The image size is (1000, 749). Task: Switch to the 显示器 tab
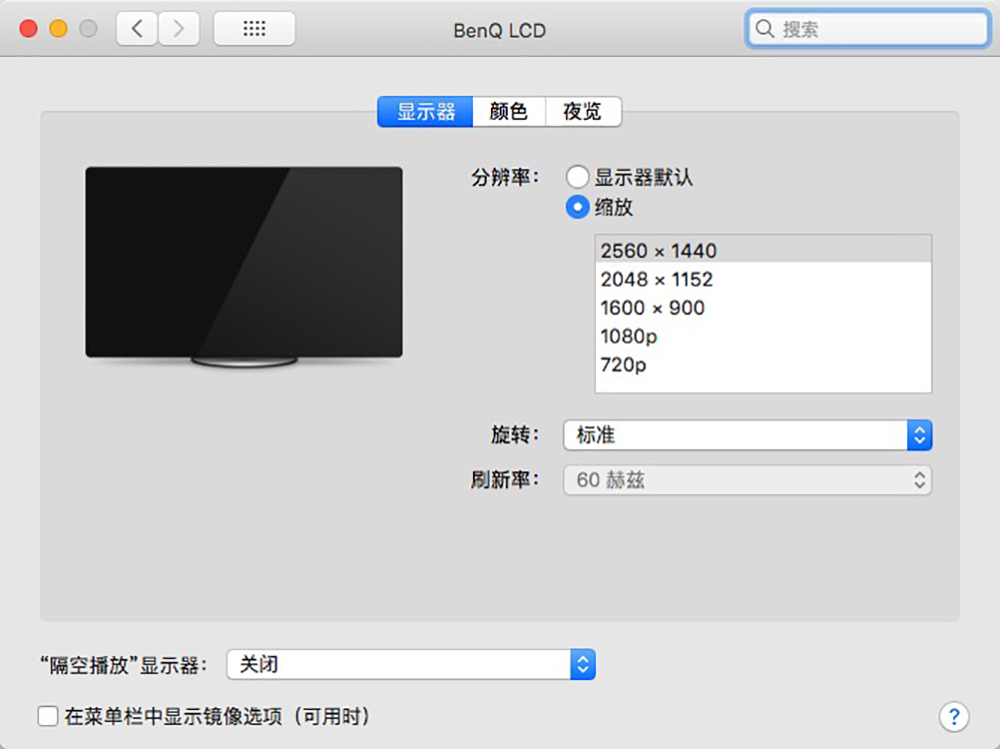tap(425, 112)
